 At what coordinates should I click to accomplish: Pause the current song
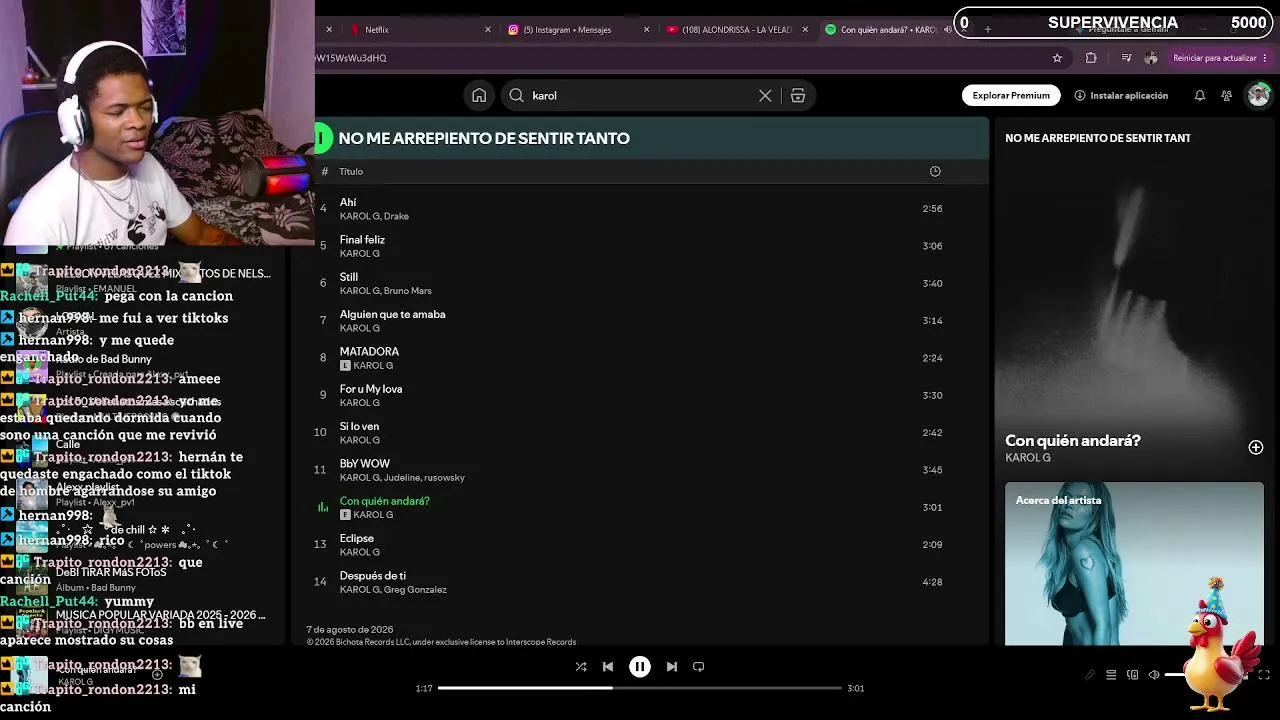tap(640, 666)
